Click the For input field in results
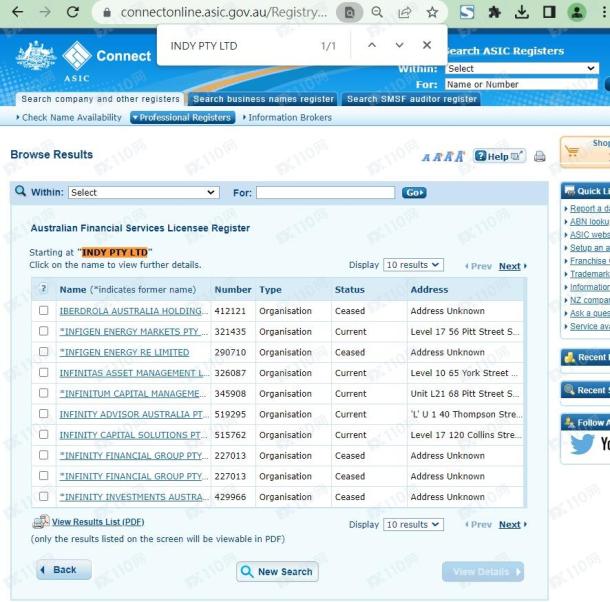Image resolution: width=610 pixels, height=602 pixels. (x=326, y=193)
